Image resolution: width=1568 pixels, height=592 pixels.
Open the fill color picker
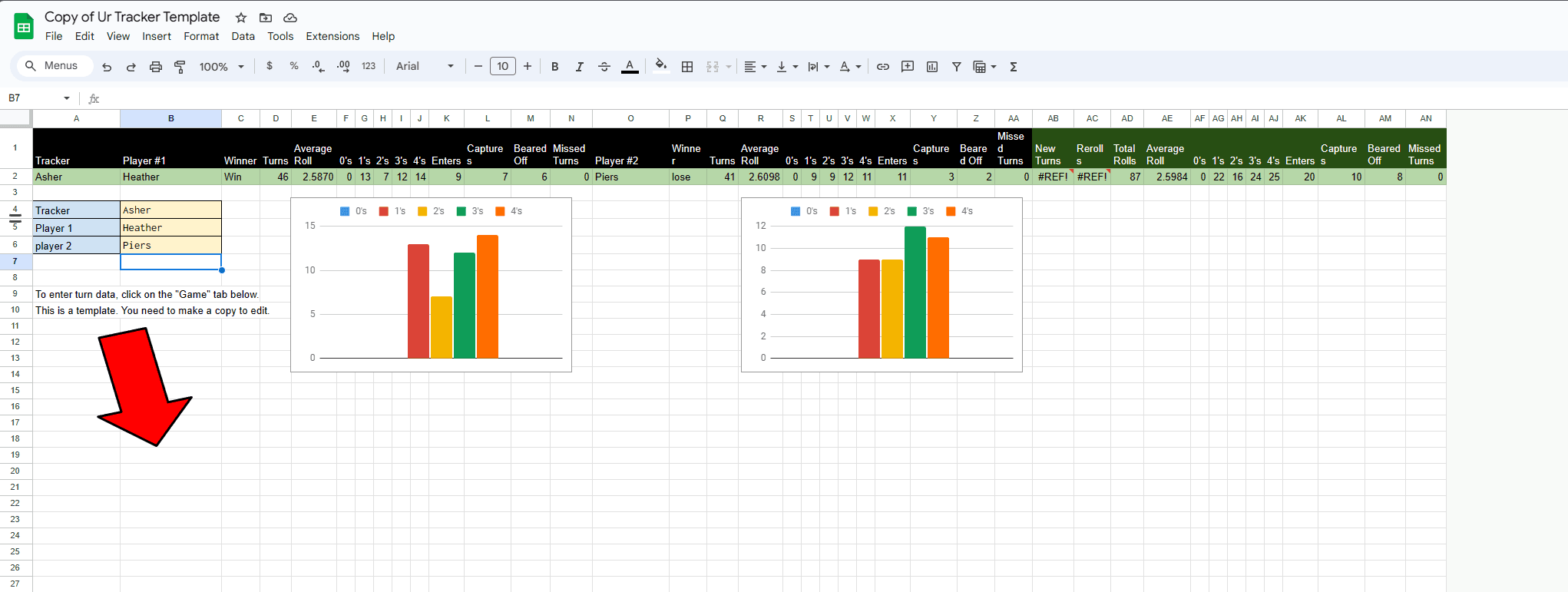pyautogui.click(x=660, y=67)
